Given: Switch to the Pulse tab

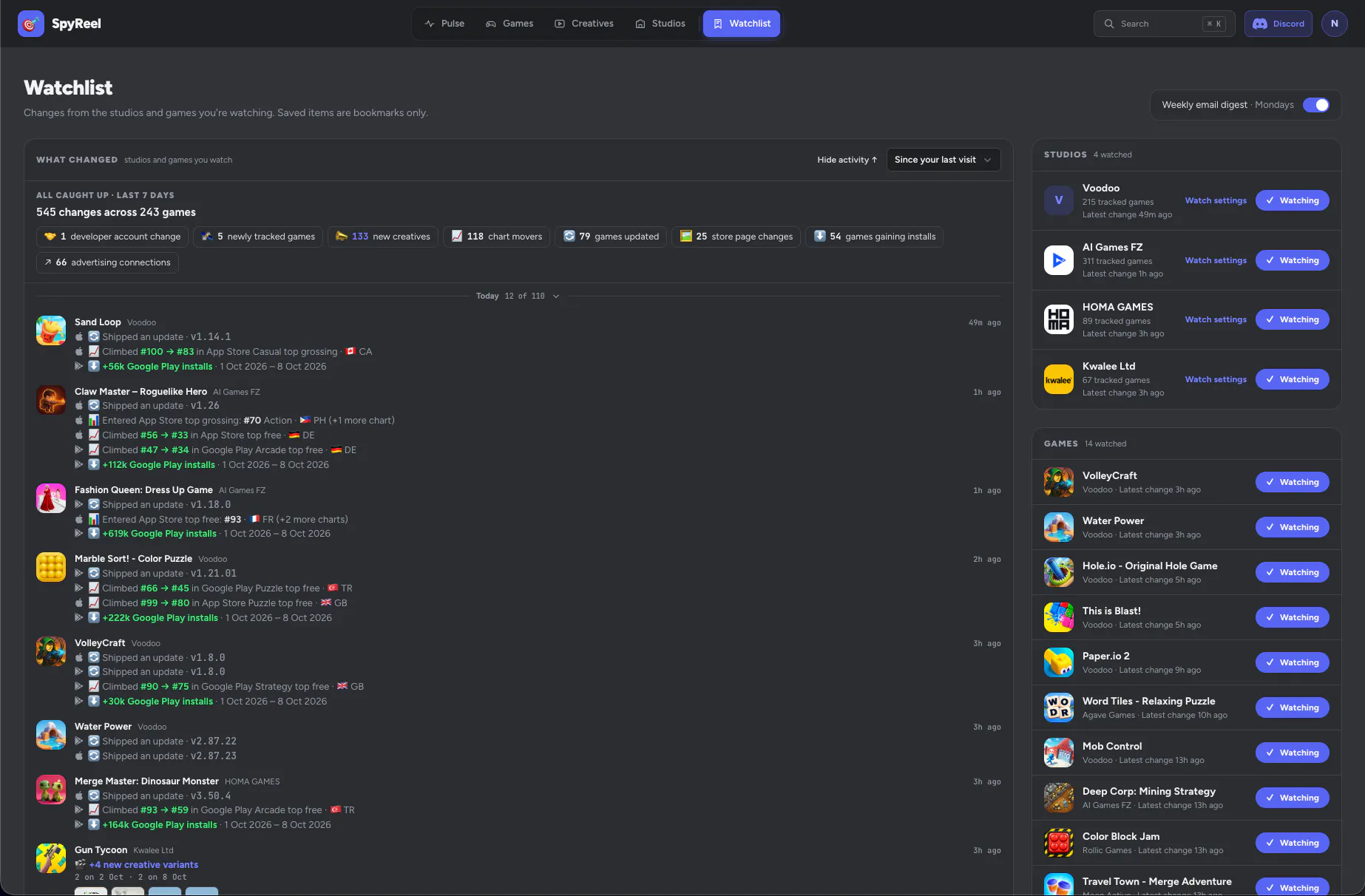Looking at the screenshot, I should point(444,24).
